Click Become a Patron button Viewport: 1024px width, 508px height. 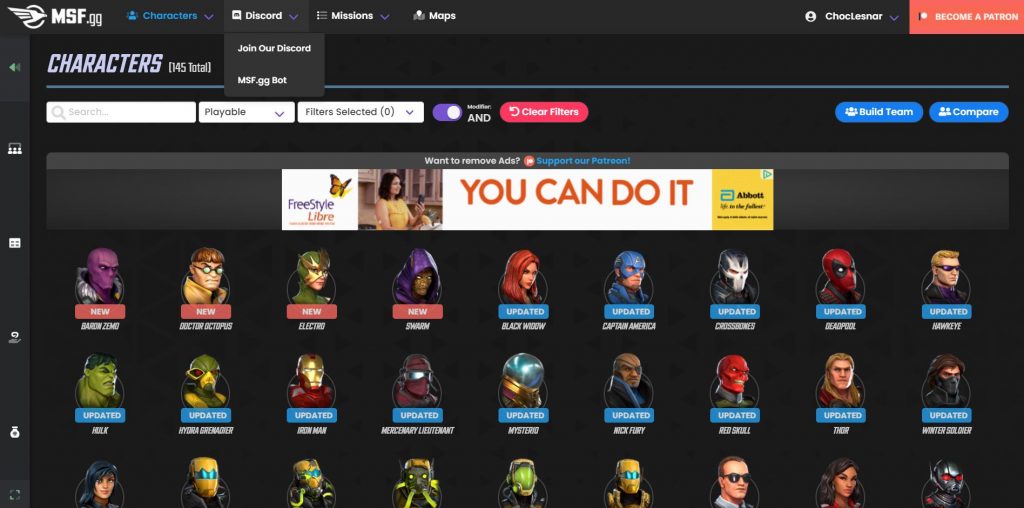coord(967,17)
